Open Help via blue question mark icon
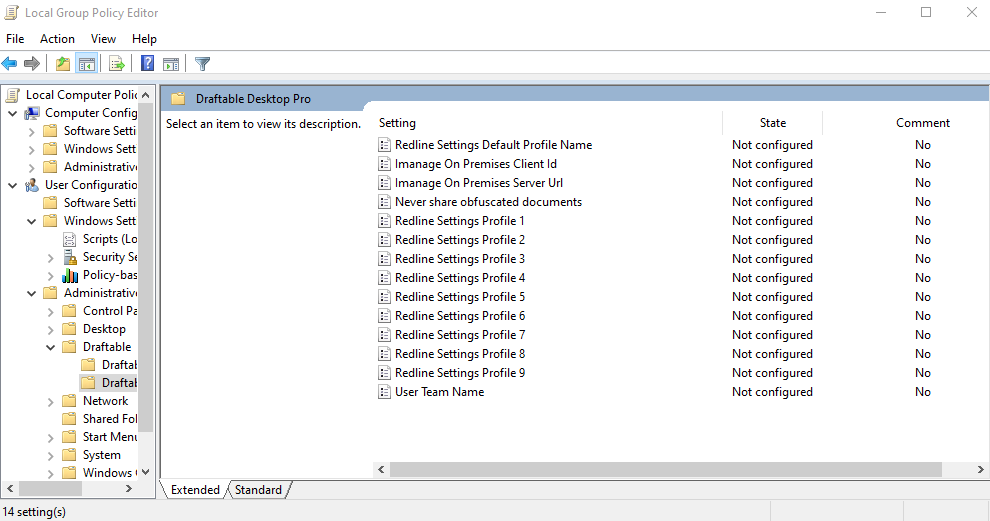 click(x=147, y=63)
